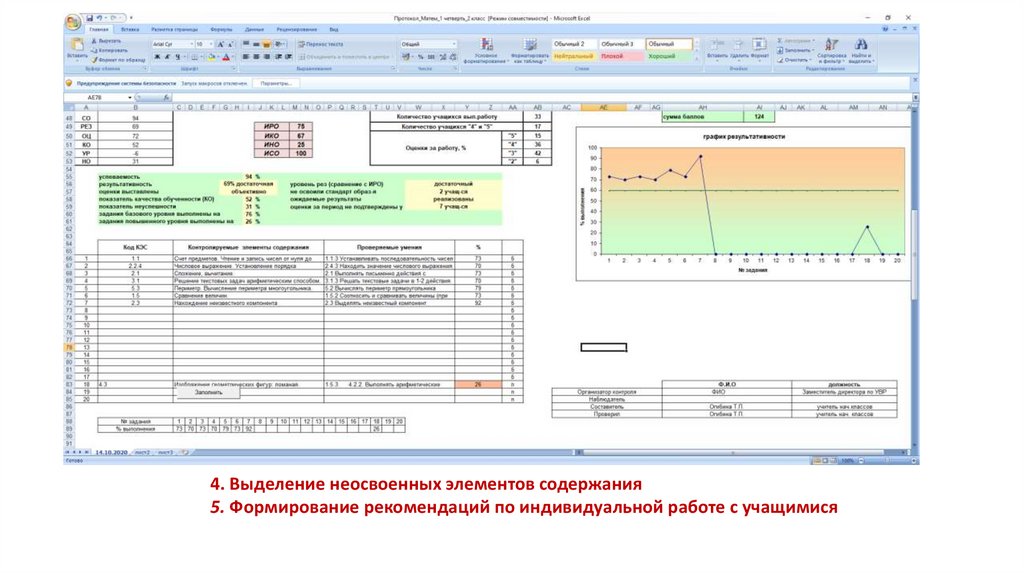The width and height of the screenshot is (1024, 574).
Task: Click the Очистить eraser command
Action: [x=793, y=59]
